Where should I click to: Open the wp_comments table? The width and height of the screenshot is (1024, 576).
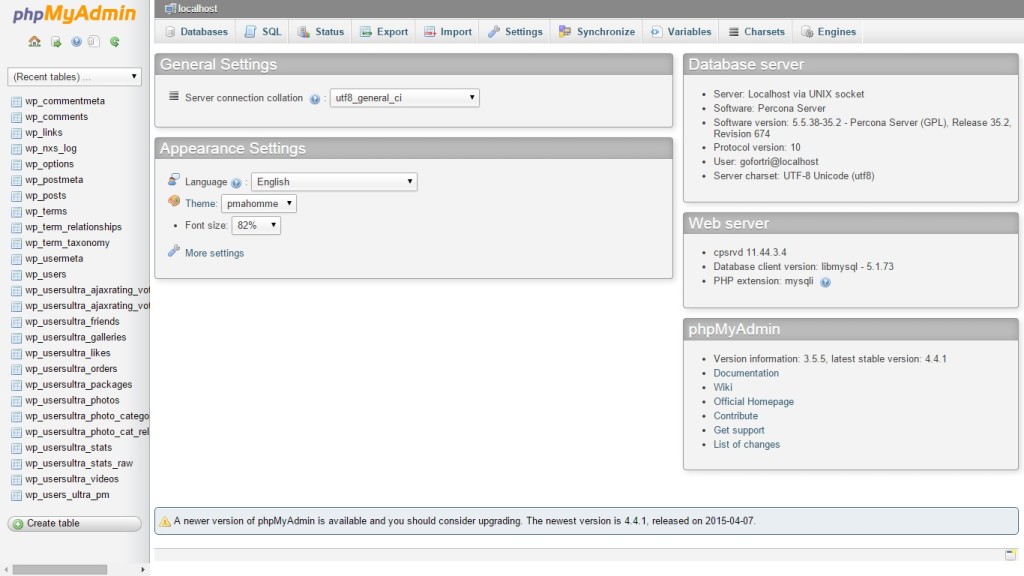[56, 117]
